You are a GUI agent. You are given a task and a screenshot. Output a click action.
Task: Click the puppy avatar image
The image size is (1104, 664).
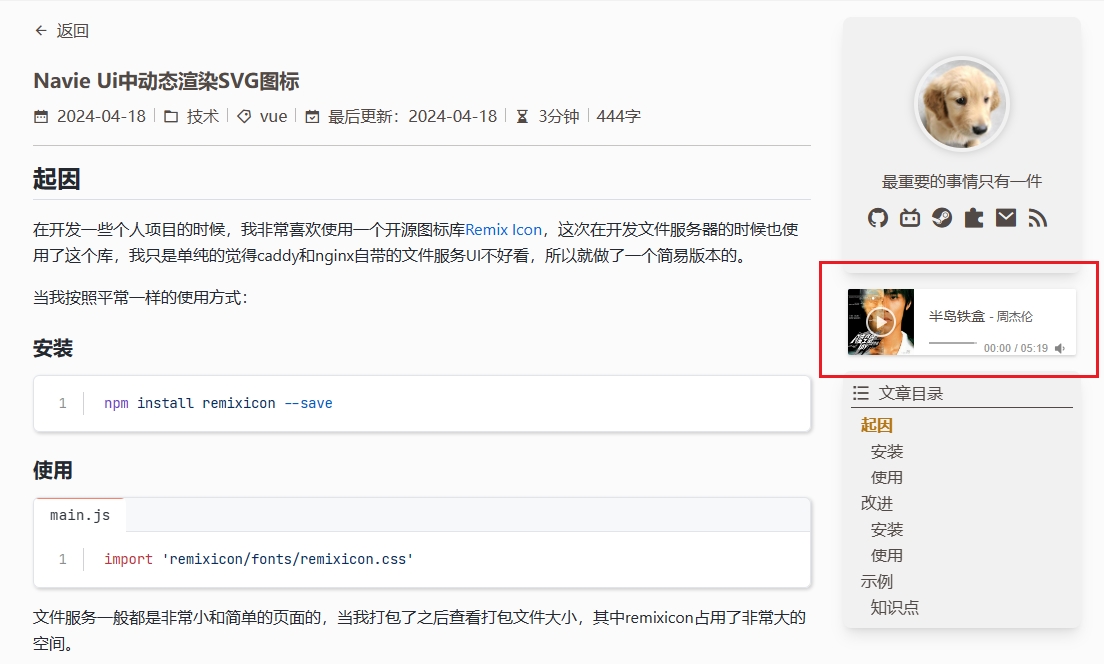[962, 104]
